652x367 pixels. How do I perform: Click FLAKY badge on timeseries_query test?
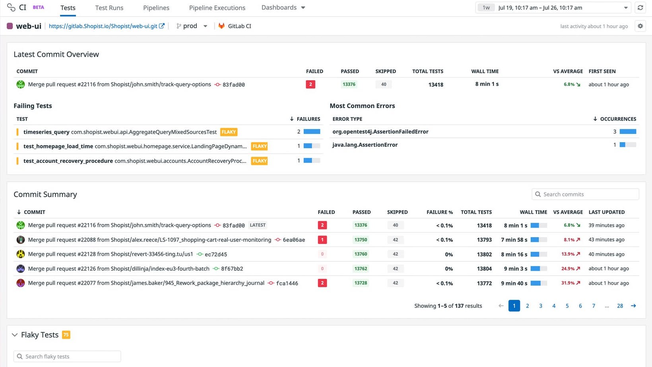pos(229,132)
